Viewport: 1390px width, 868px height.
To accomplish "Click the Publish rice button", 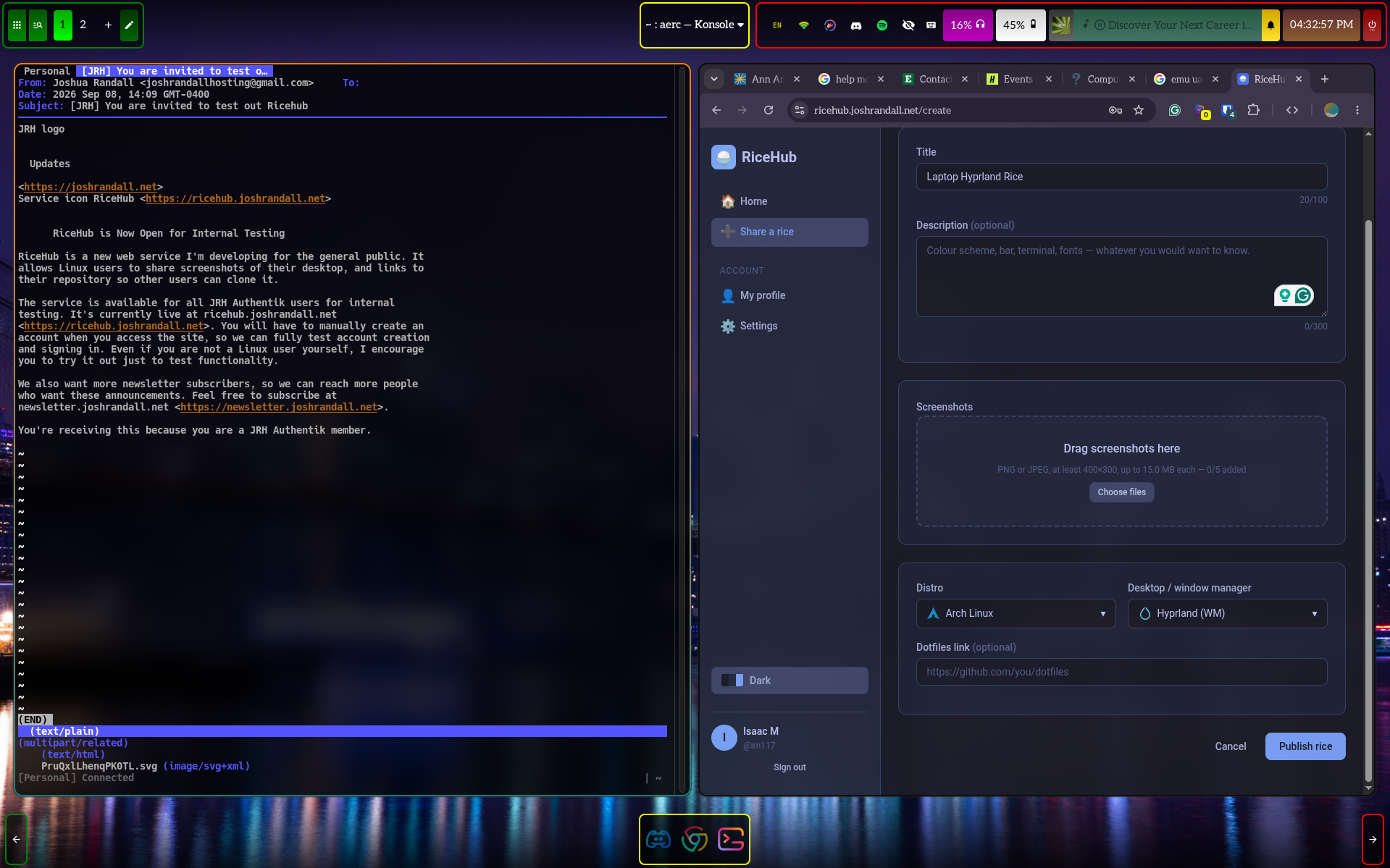I will coord(1305,746).
